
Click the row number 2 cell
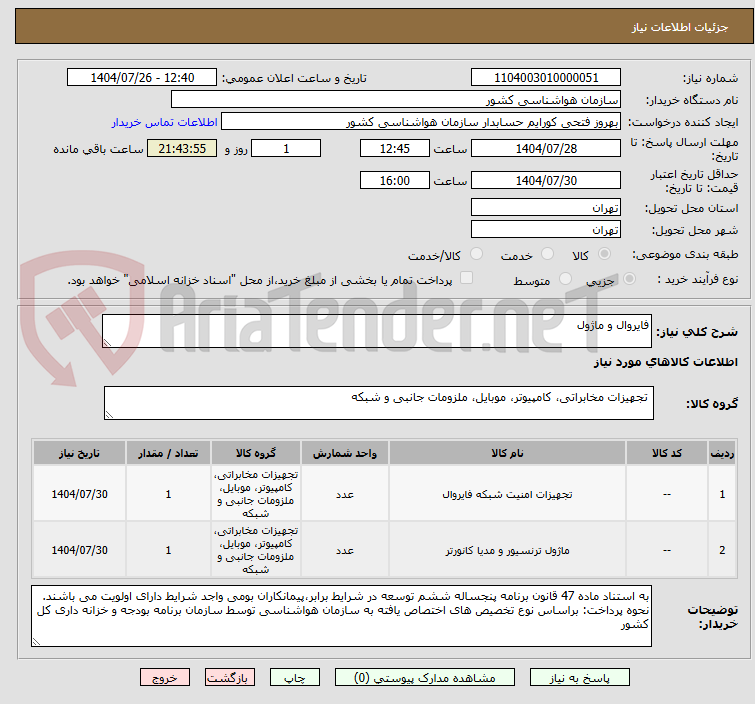722,550
